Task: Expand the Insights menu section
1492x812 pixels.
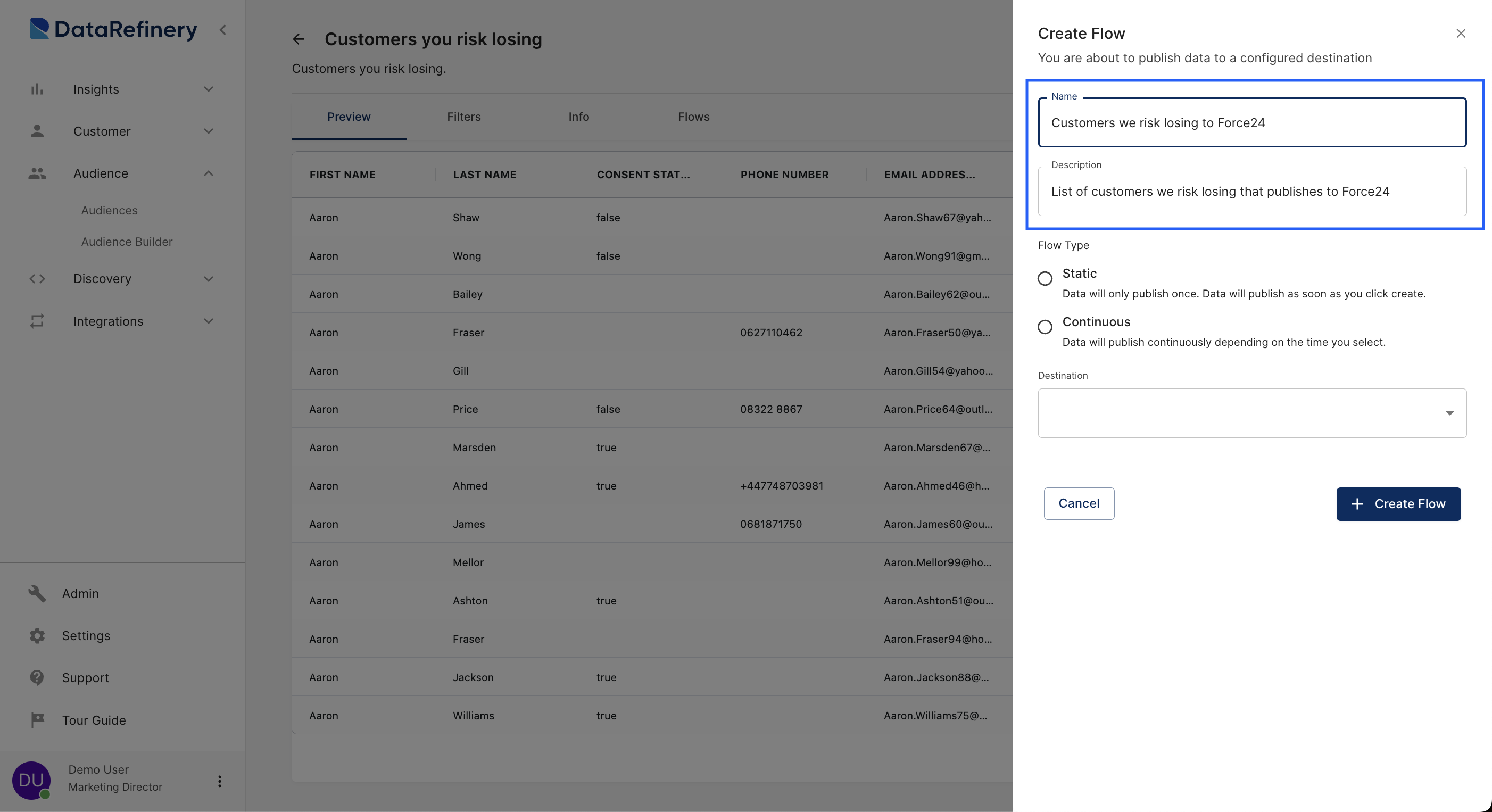Action: pos(209,89)
